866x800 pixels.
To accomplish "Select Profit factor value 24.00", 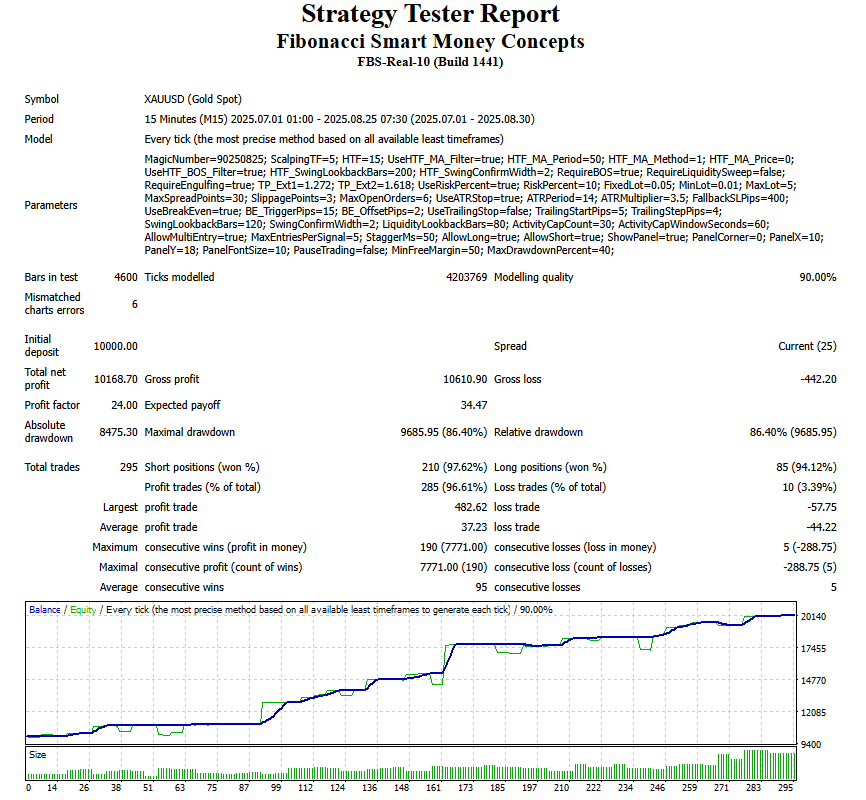I will tap(124, 406).
